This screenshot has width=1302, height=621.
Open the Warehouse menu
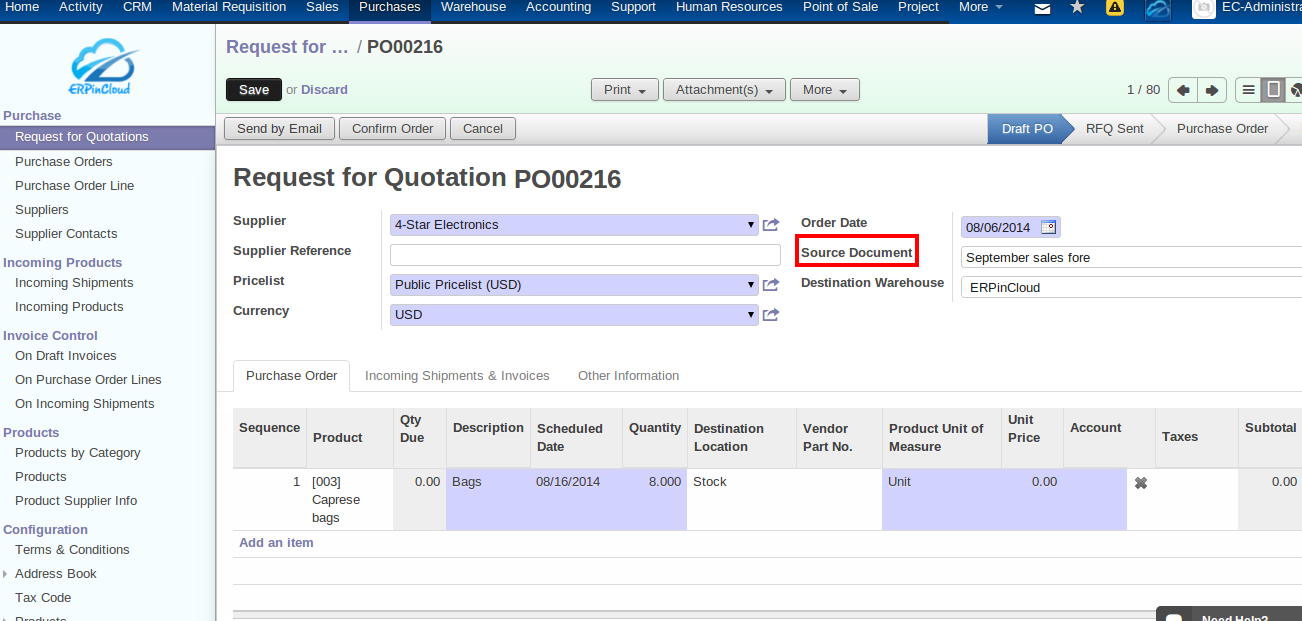473,7
